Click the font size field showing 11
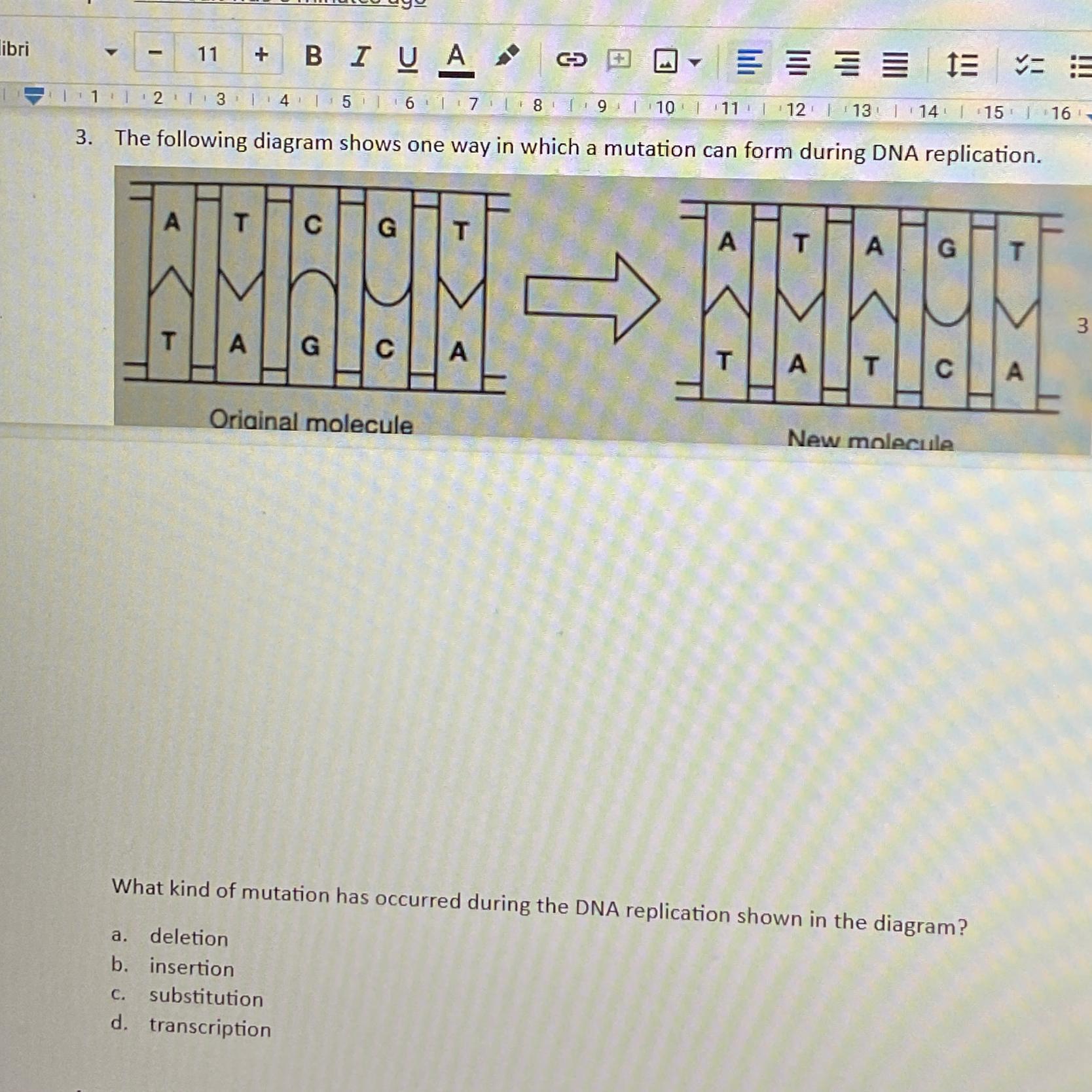Viewport: 1092px width, 1092px height. (x=208, y=54)
